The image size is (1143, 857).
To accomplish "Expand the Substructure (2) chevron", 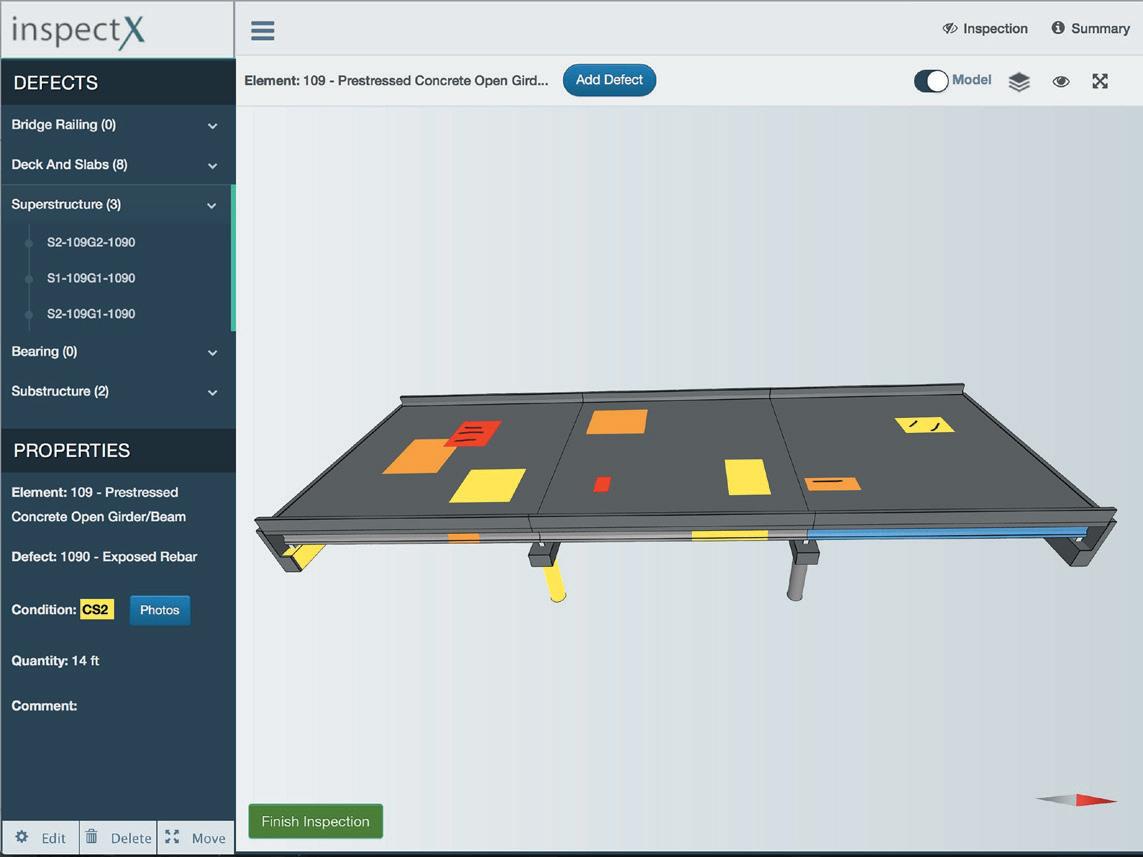I will point(212,392).
